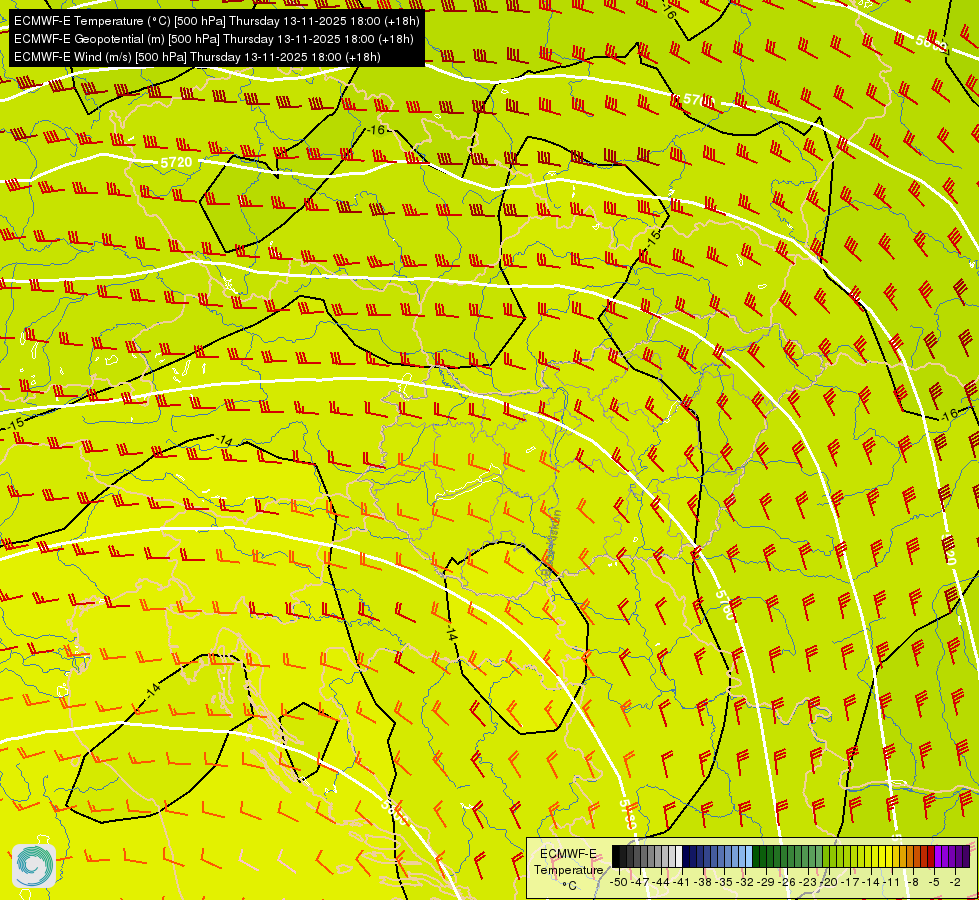The width and height of the screenshot is (979, 900).
Task: Click the darkest purple swatch ending the legend
Action: pyautogui.click(x=966, y=856)
